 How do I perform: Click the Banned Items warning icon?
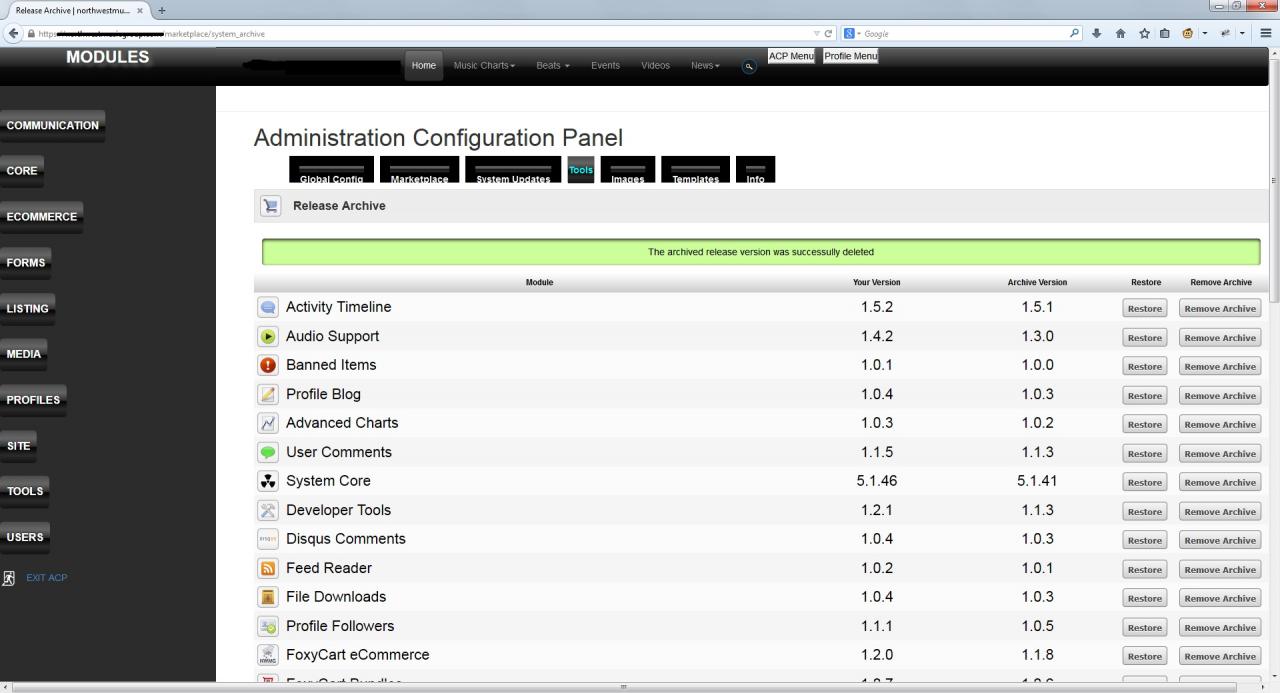[x=268, y=366]
